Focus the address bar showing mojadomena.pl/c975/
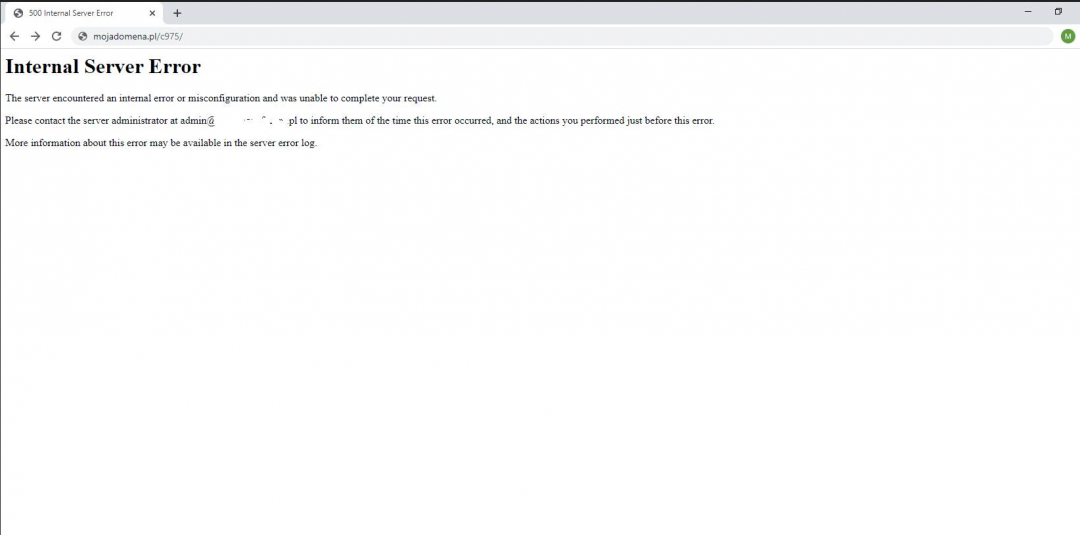This screenshot has height=535, width=1080. pyautogui.click(x=500, y=36)
